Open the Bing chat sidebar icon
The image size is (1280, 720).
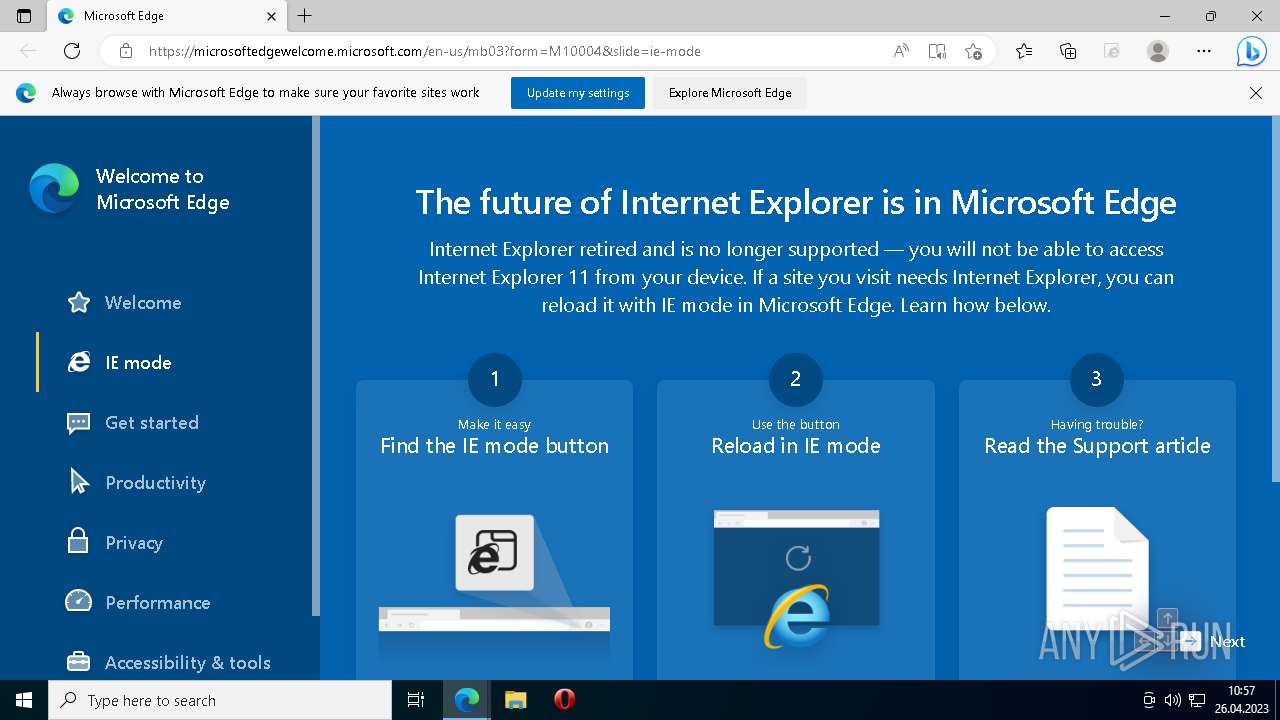[1251, 51]
